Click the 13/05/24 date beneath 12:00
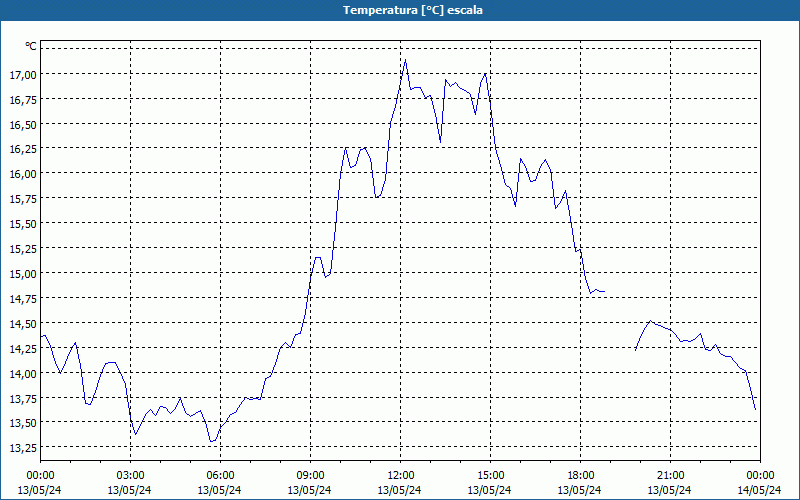Viewport: 800px width, 500px height. point(401,490)
